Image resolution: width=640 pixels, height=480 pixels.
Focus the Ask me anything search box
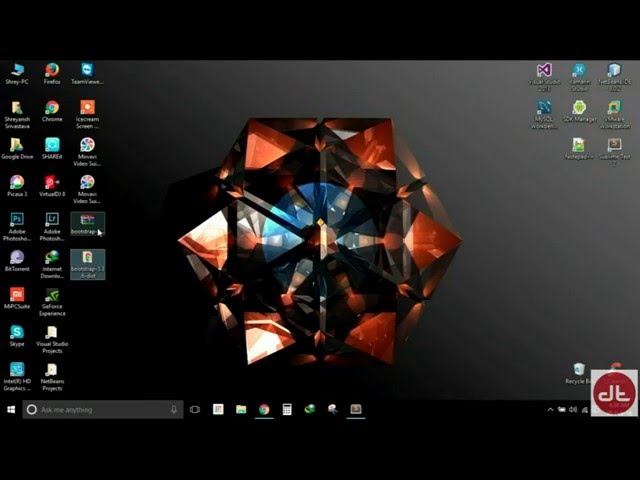103,409
